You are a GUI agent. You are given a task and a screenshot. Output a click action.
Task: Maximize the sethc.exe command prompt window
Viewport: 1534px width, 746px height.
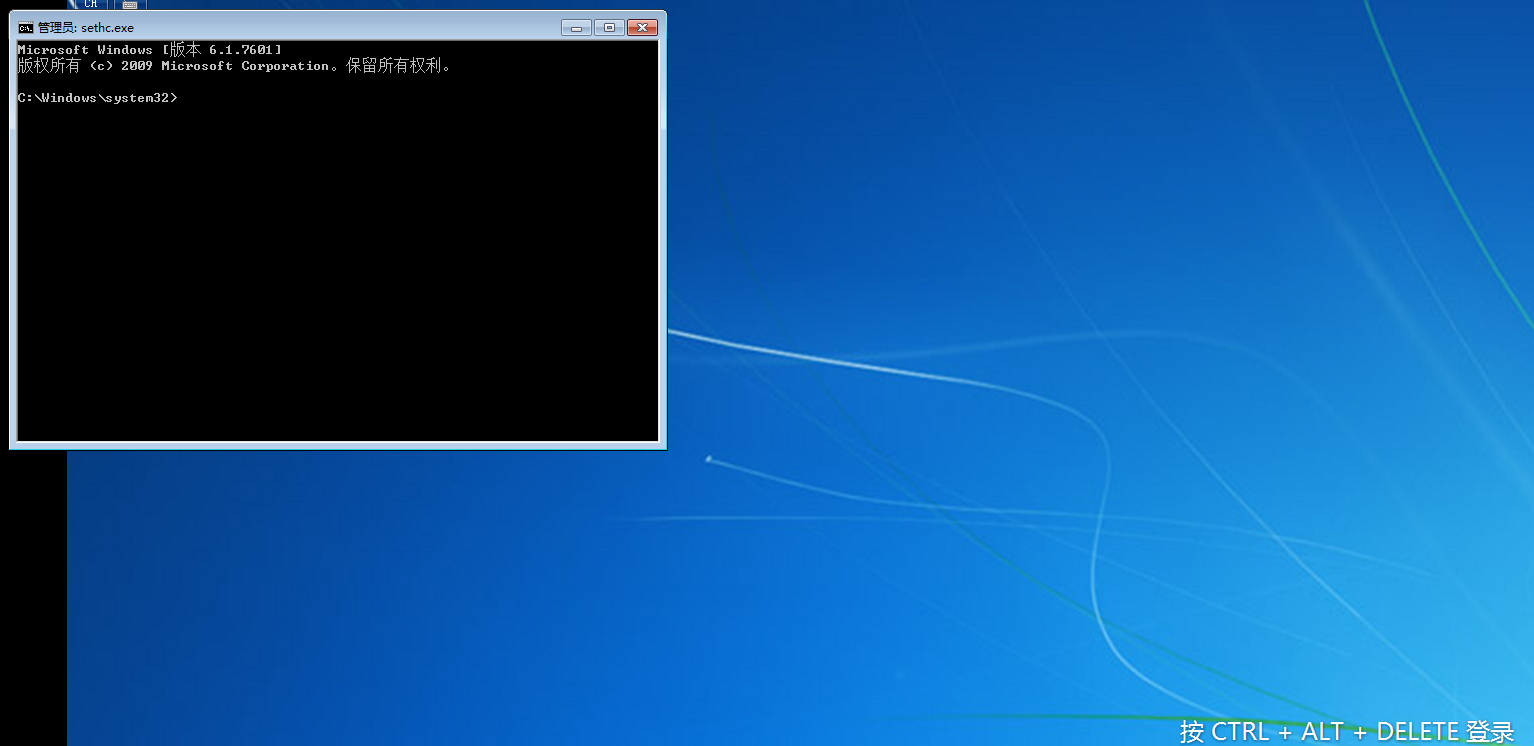tap(609, 28)
